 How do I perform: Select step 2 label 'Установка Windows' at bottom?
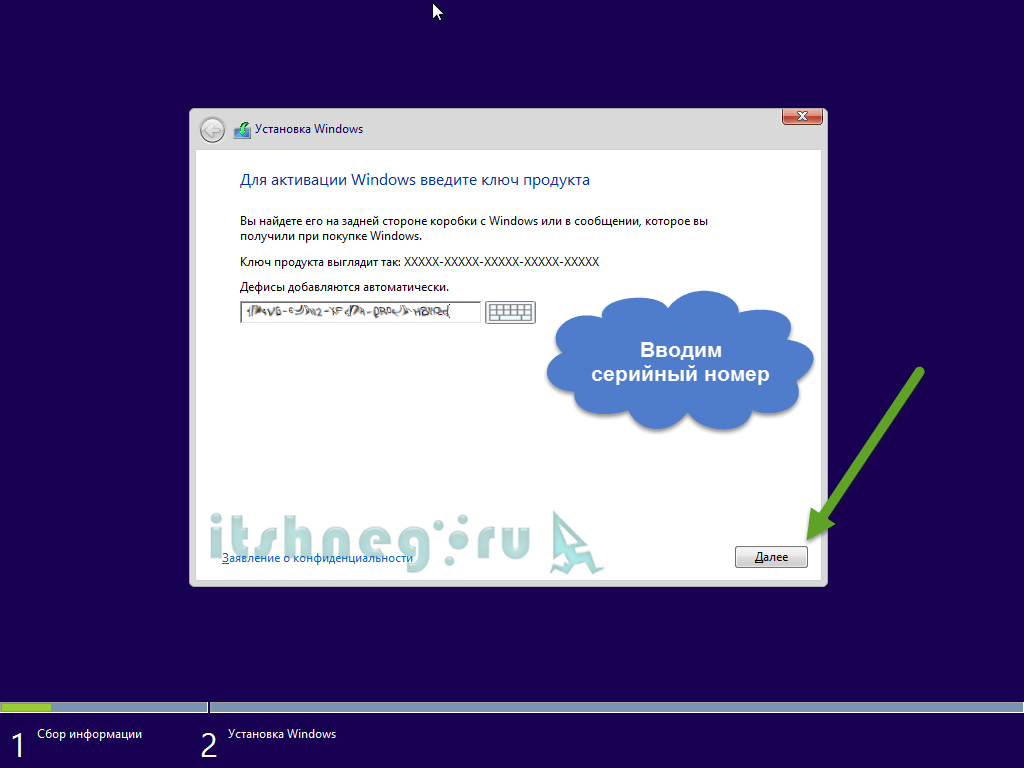tap(282, 734)
